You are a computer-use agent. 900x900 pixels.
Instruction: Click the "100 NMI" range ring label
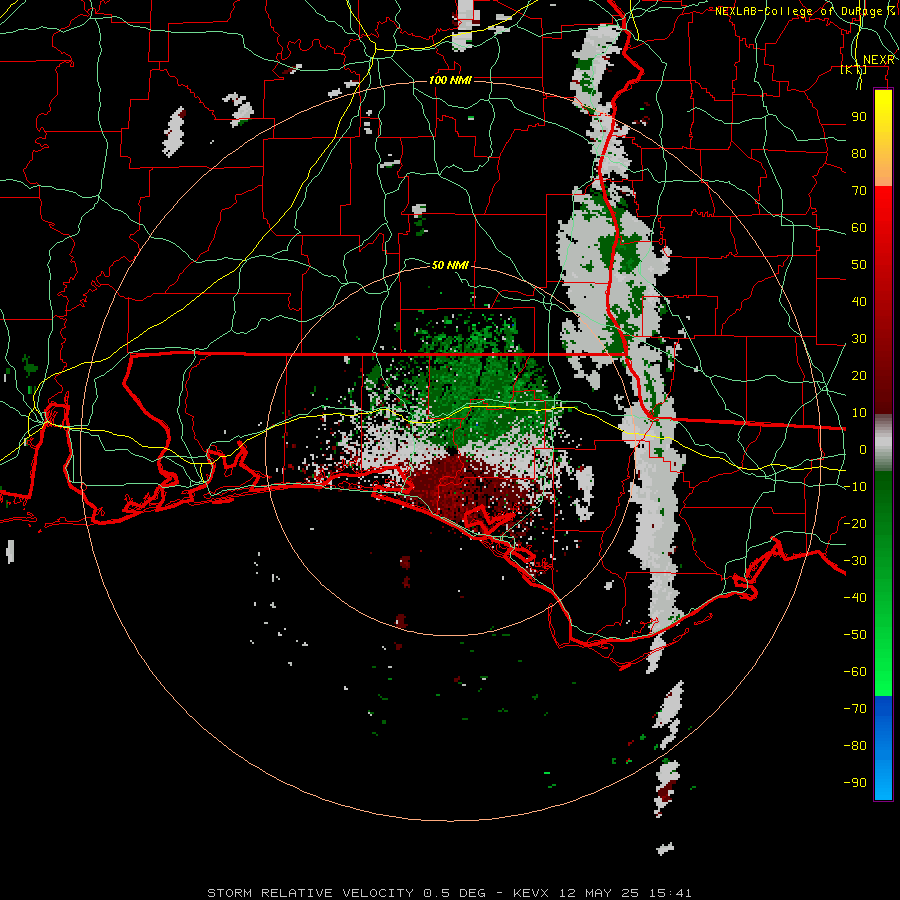pyautogui.click(x=450, y=80)
